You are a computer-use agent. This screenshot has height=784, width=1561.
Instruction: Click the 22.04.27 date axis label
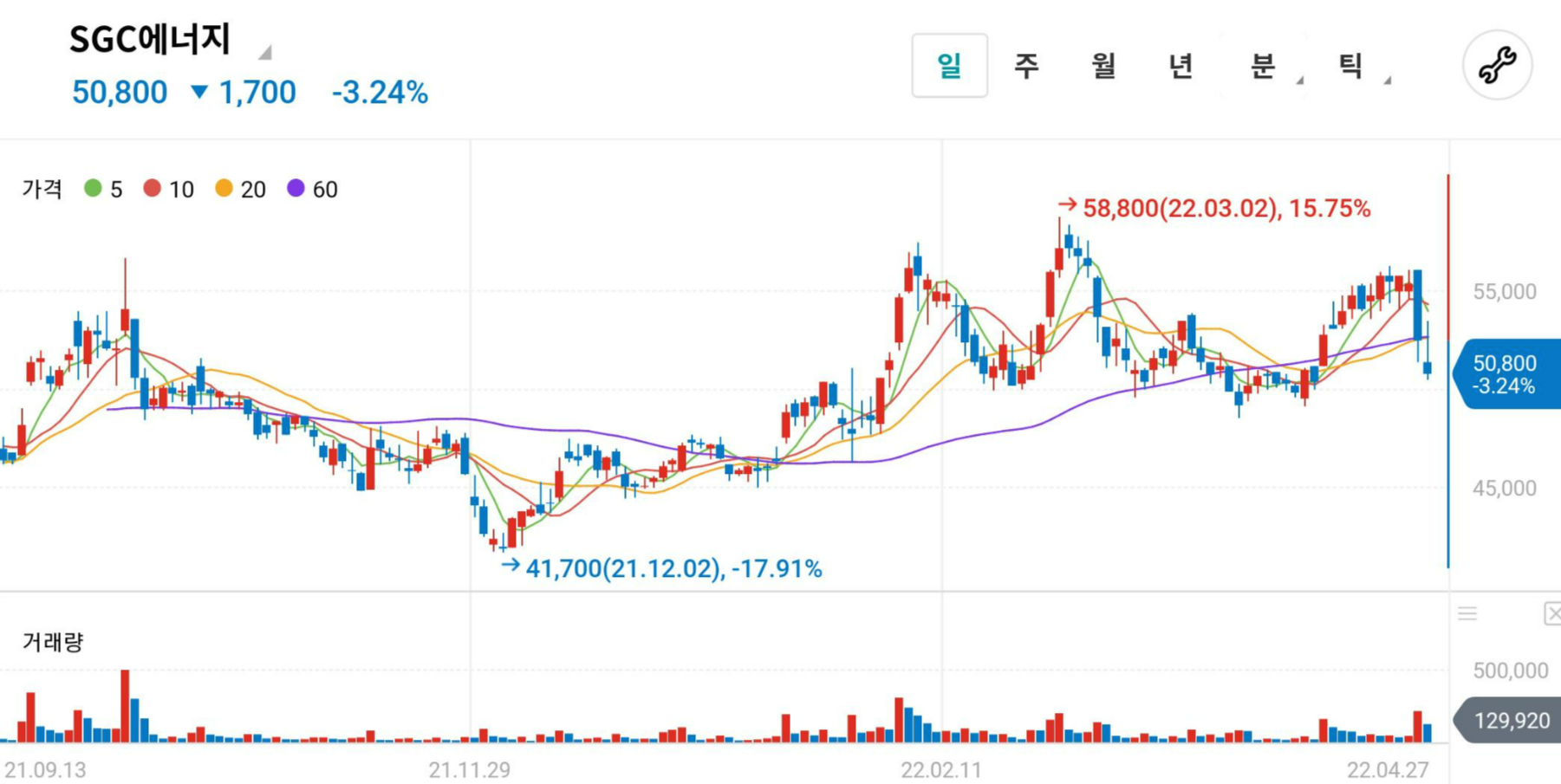[x=1388, y=769]
